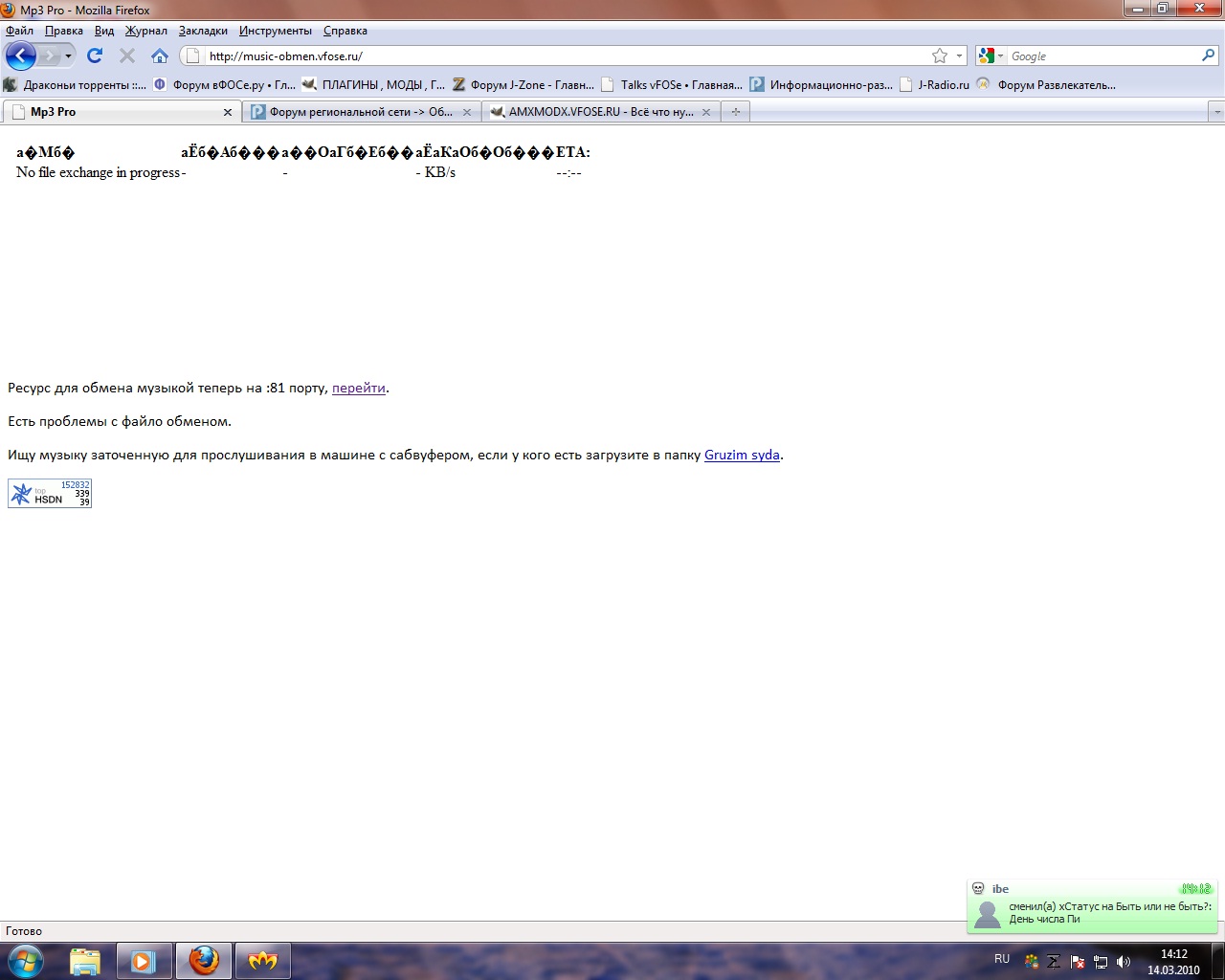1225x980 pixels.
Task: Close the Mp3 Pro tab
Action: (228, 112)
